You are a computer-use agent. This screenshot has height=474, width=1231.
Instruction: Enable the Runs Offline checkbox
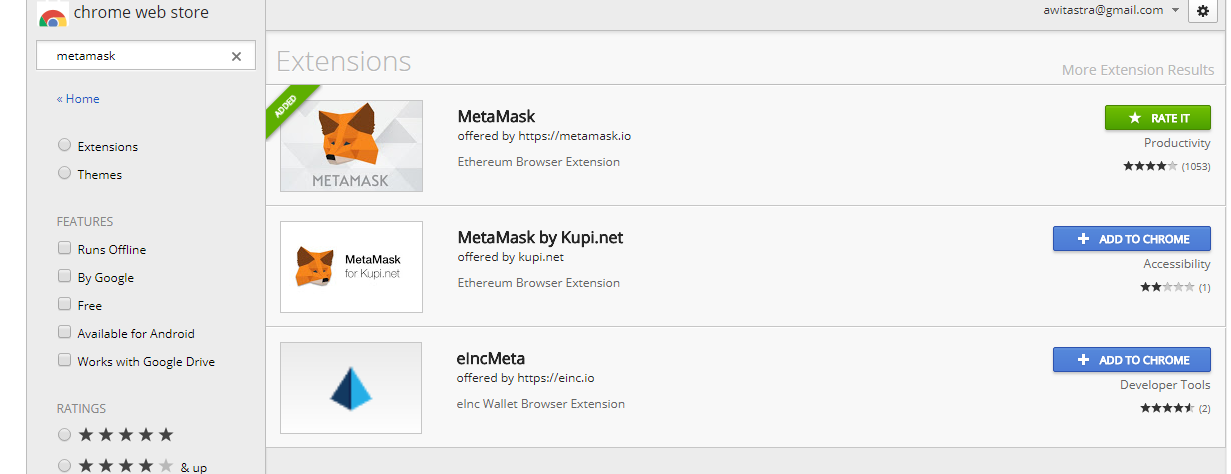click(x=65, y=248)
